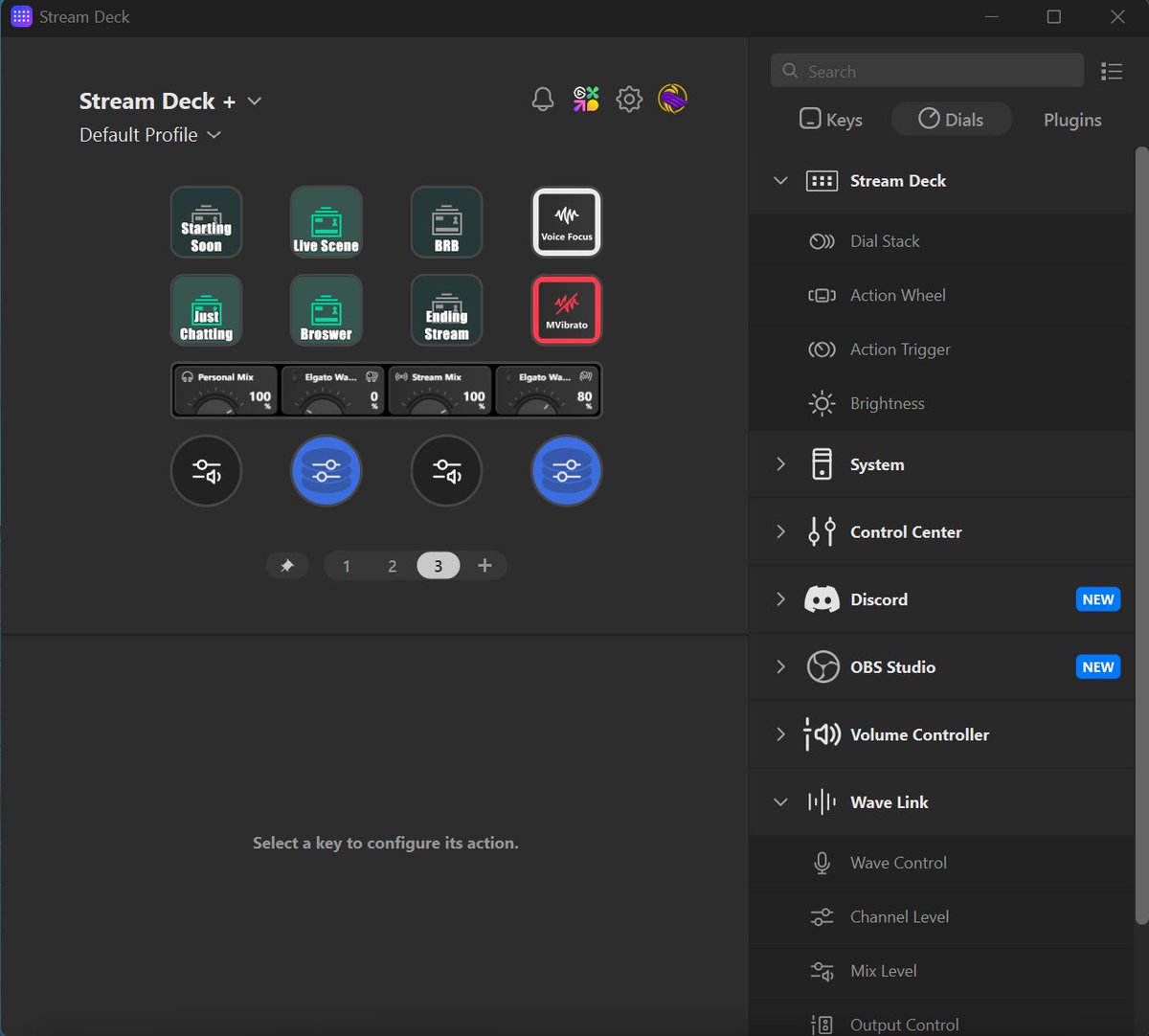Screen dimensions: 1149x1036
Task: Select the Personal Mix touch strip segment
Action: (226, 390)
